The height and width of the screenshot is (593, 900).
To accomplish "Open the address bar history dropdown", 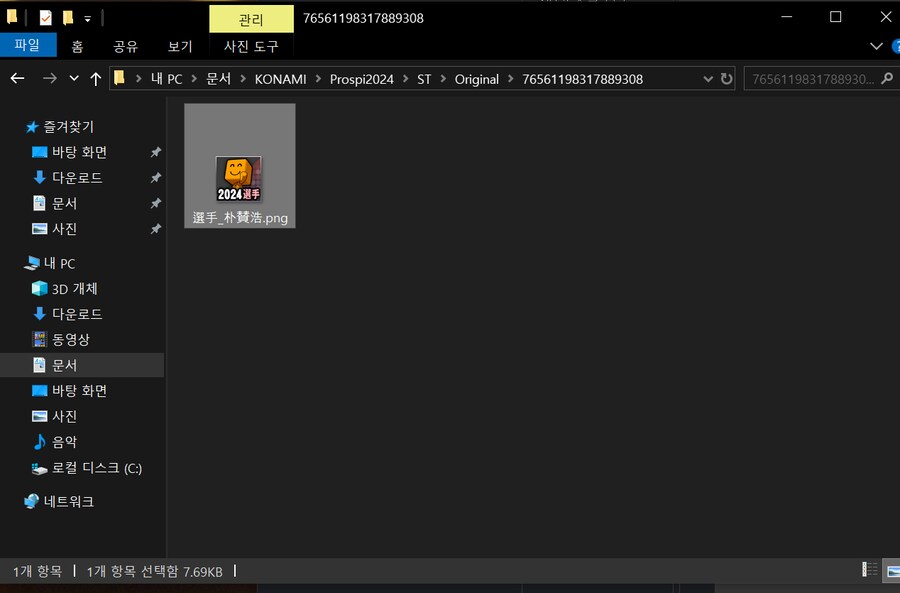I will 708,78.
